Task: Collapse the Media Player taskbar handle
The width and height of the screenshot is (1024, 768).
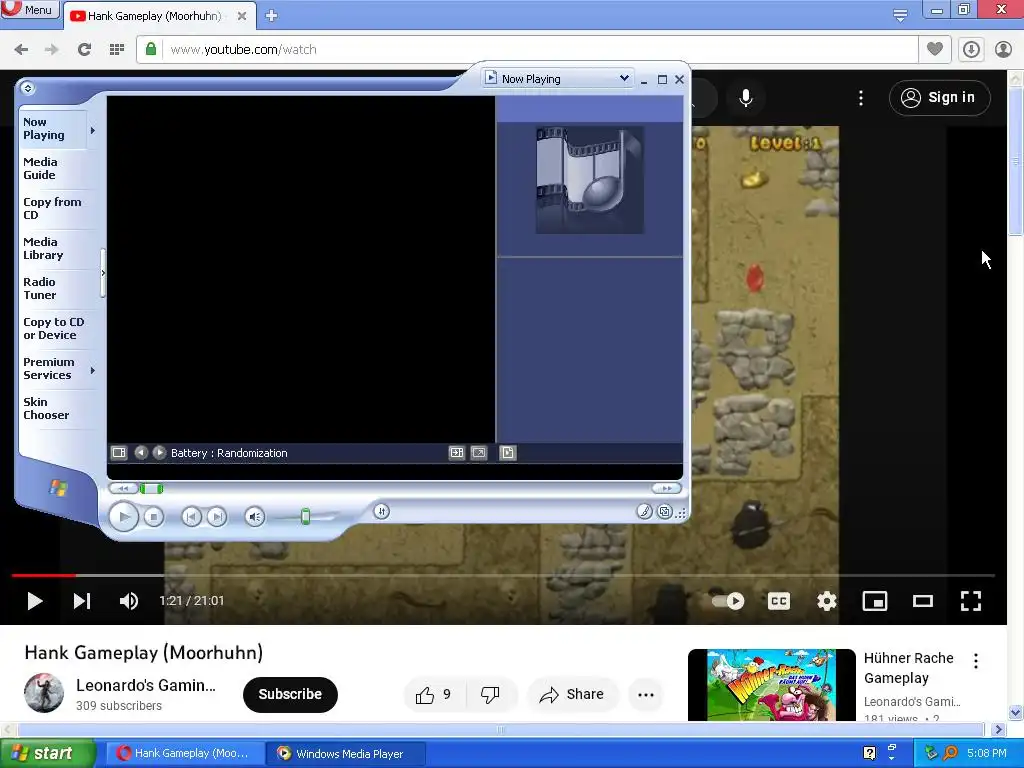Action: coord(103,273)
